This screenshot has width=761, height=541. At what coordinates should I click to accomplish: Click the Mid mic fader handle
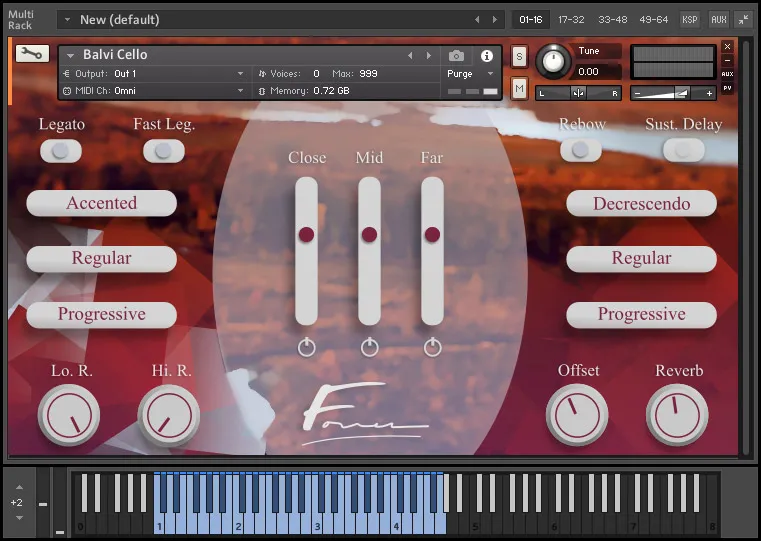pyautogui.click(x=369, y=234)
